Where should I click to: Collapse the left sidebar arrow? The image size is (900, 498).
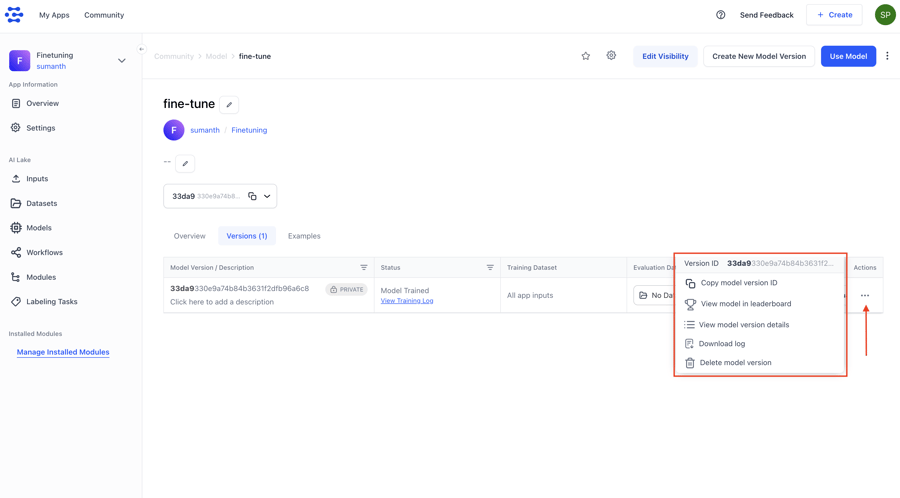pos(141,49)
